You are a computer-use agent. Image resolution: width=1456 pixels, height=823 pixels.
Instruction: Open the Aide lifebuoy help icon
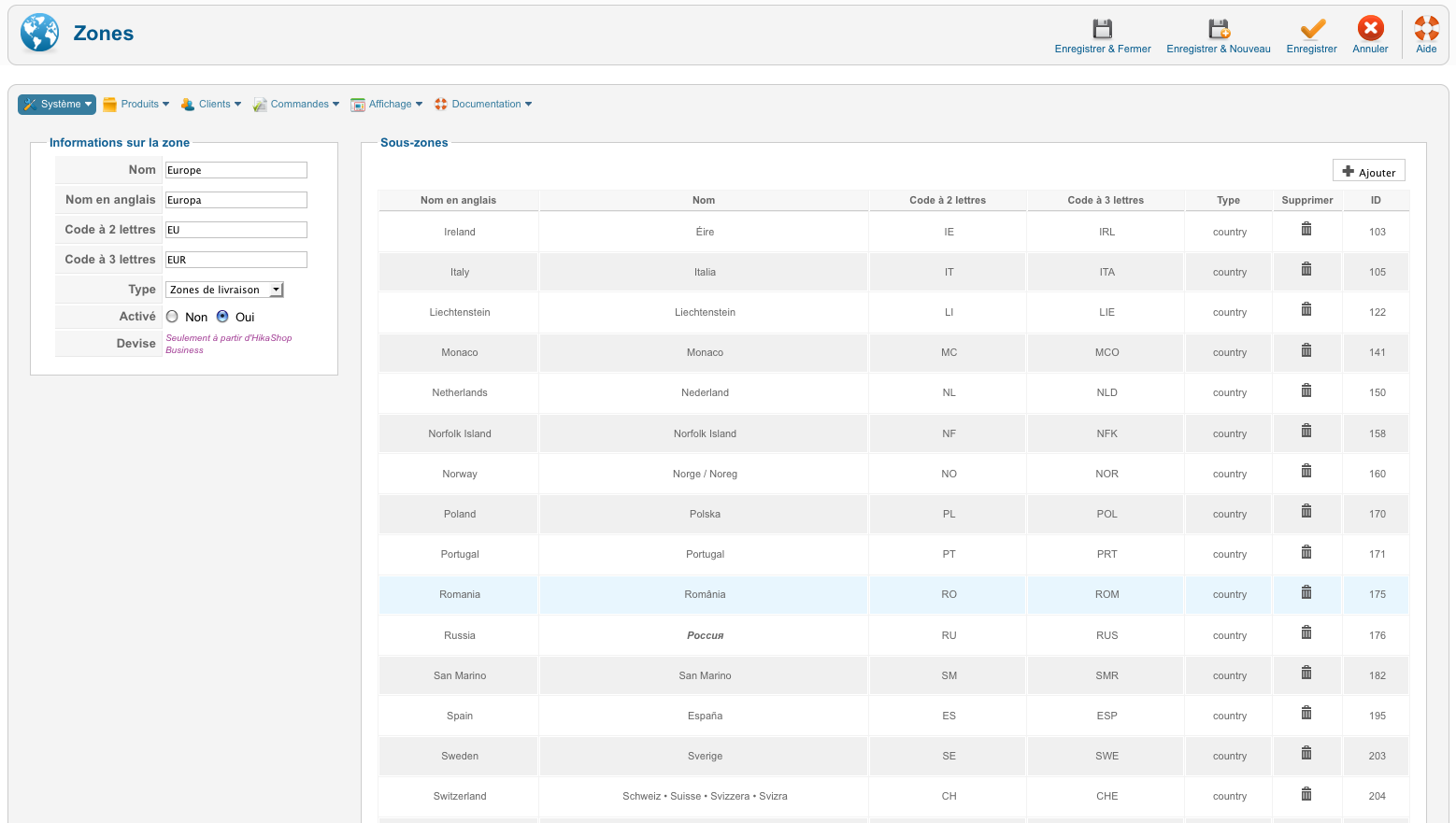[x=1426, y=29]
